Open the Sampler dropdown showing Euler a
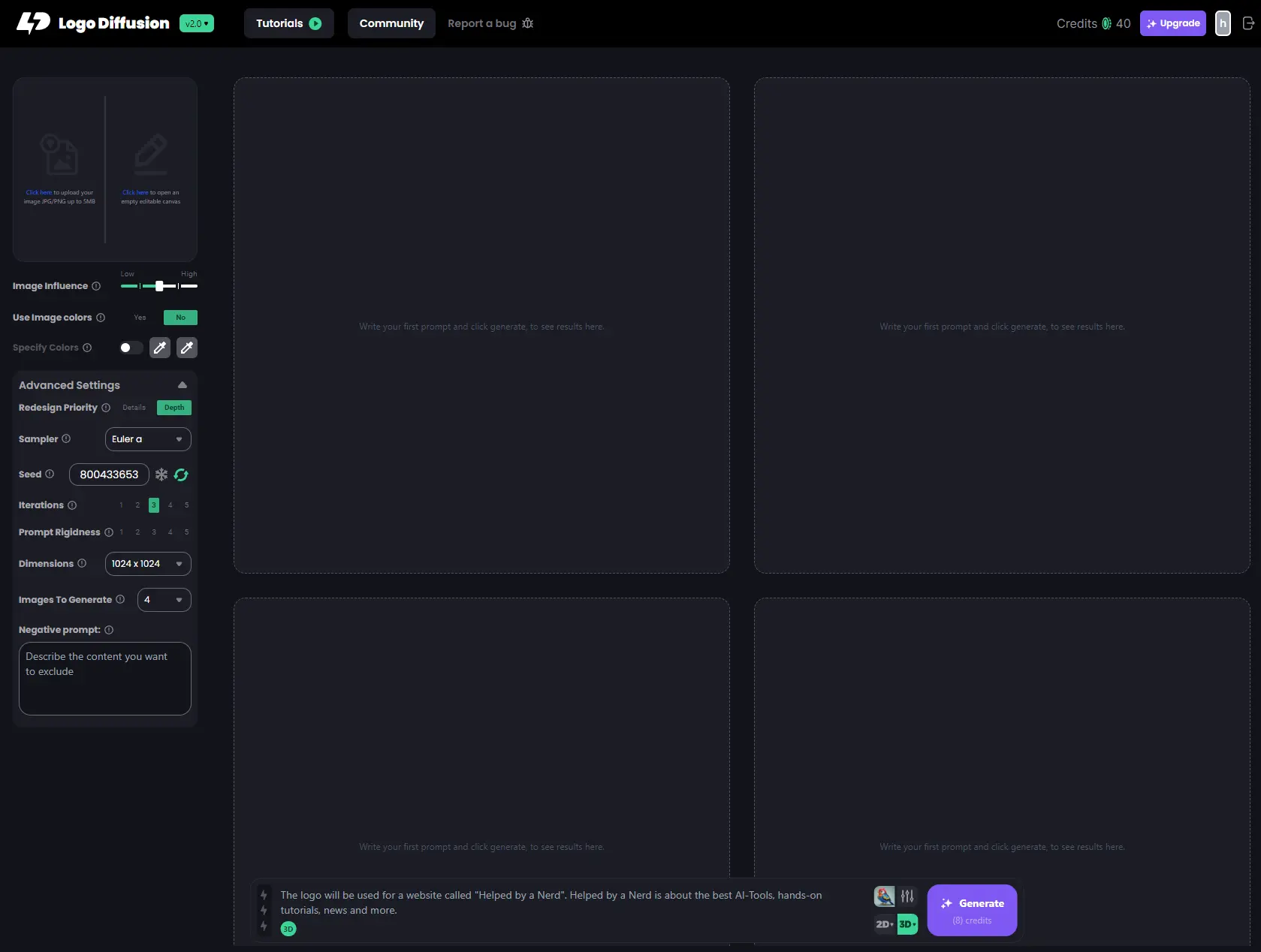Screen dimensions: 1261x952 click(x=148, y=439)
